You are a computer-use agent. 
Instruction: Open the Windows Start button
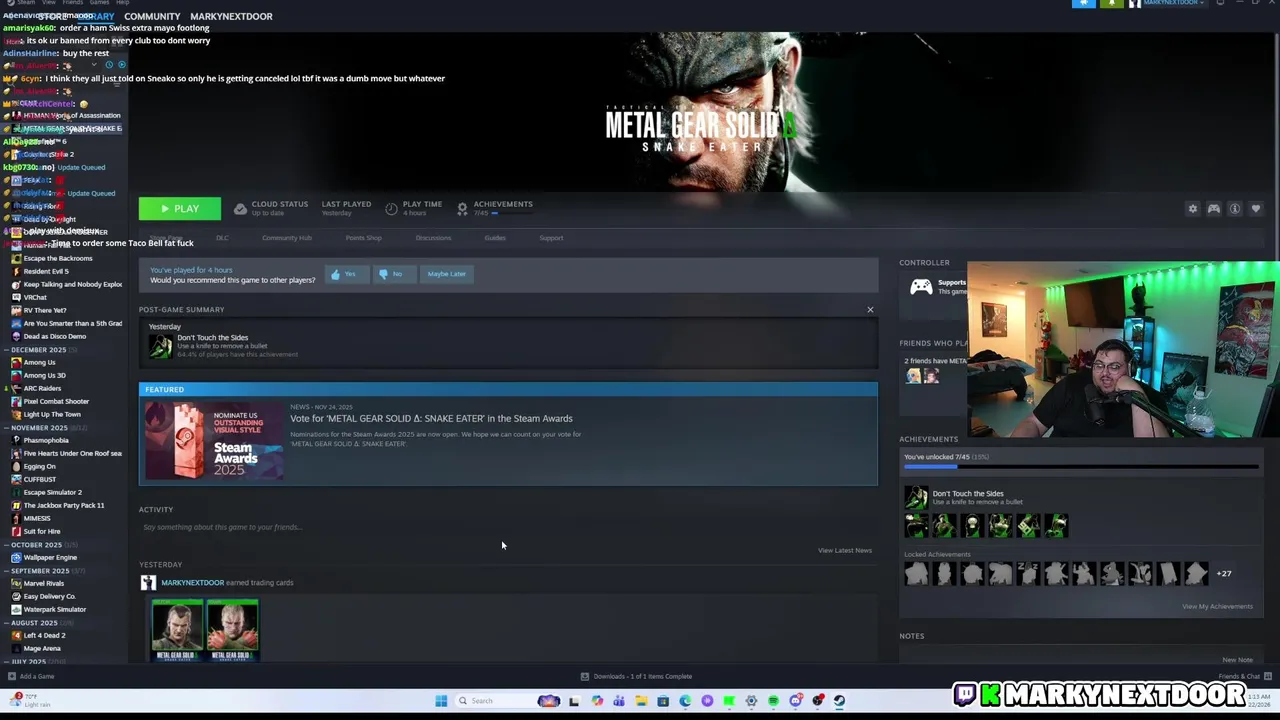[441, 701]
